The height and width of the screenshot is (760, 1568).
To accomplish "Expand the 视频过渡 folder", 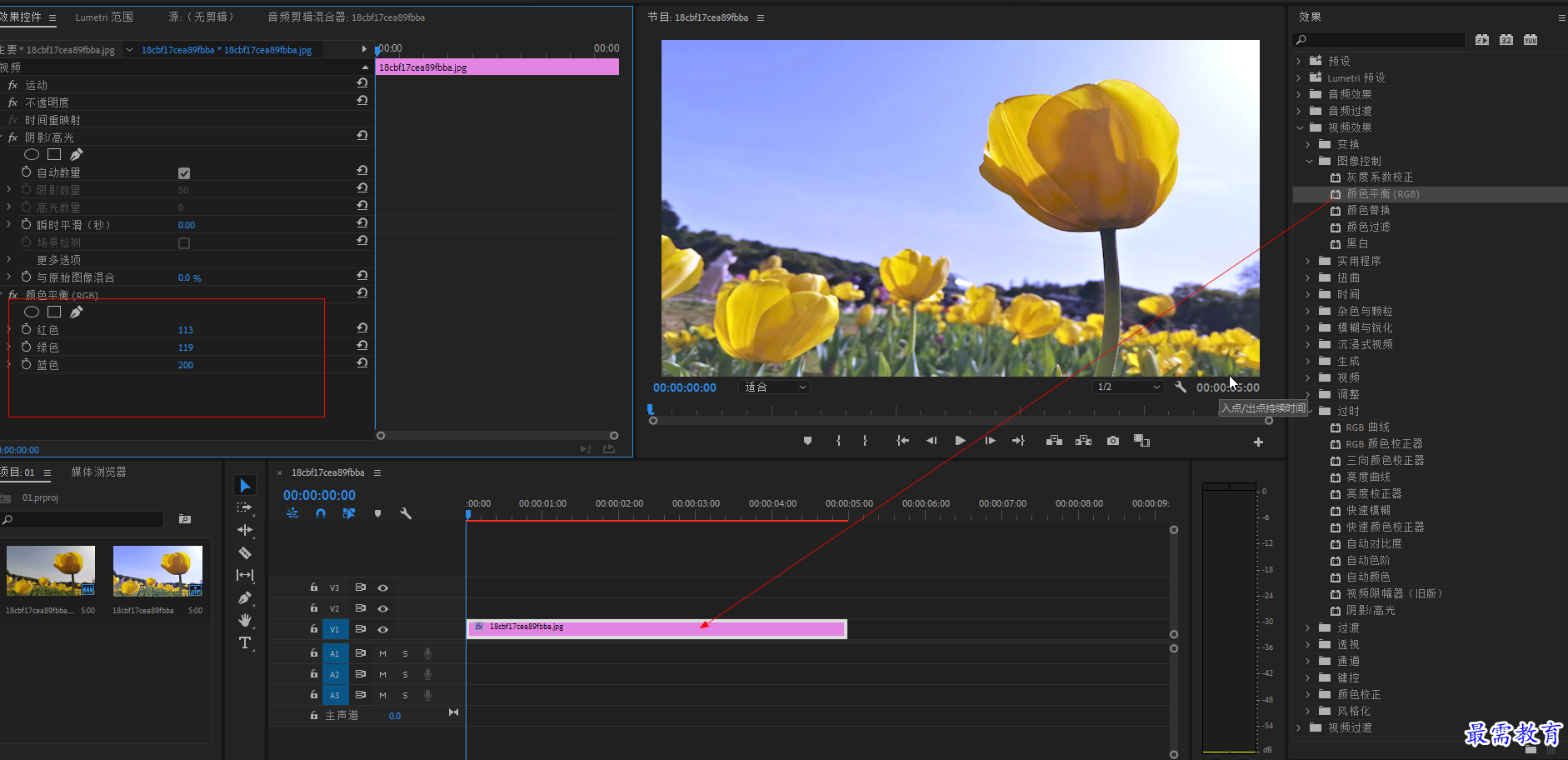I will pos(1299,727).
